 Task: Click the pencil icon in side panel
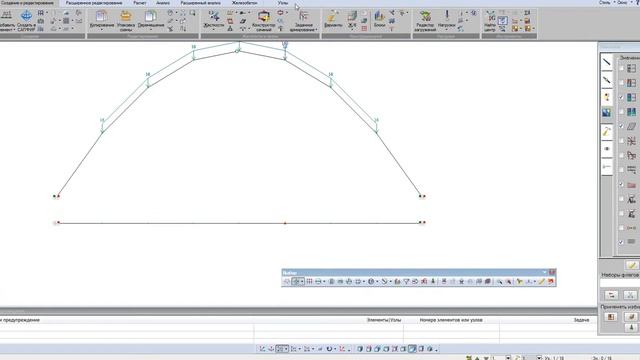[607, 131]
